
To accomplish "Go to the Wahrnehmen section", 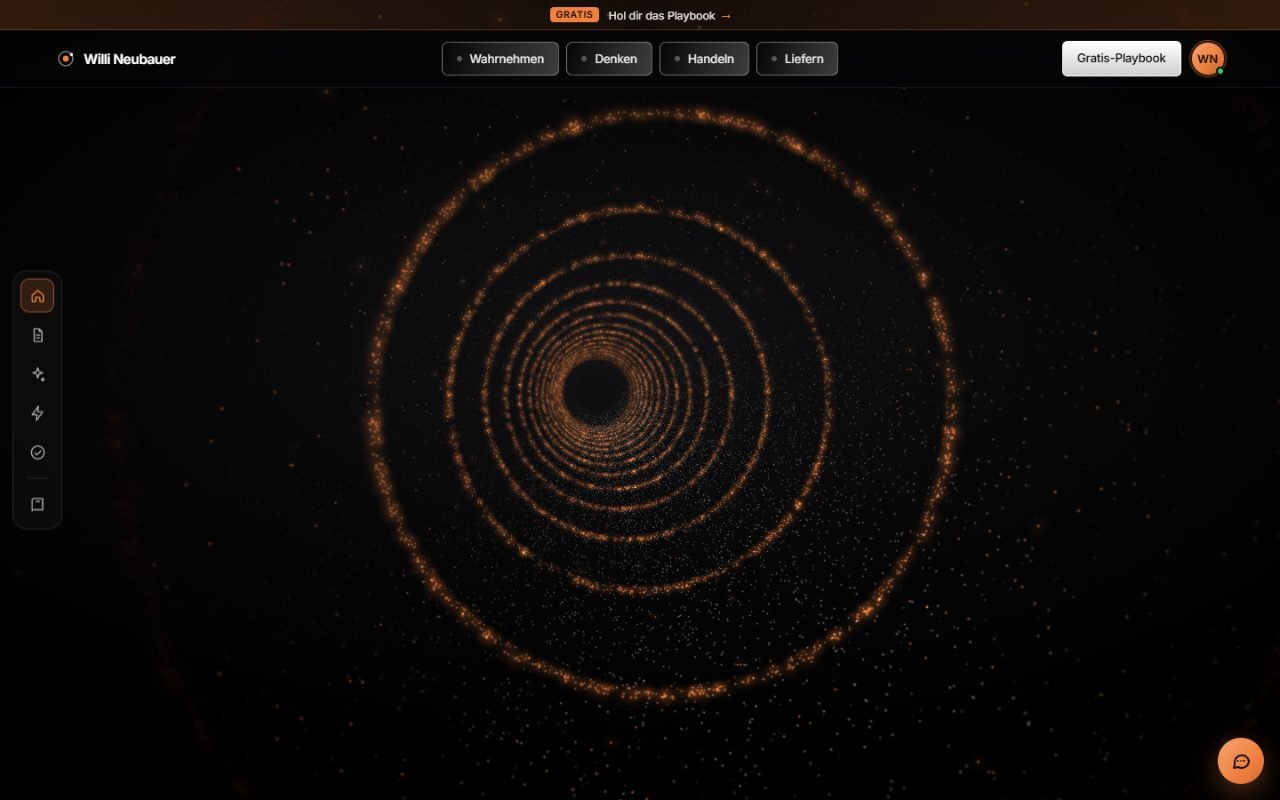I will [x=500, y=59].
